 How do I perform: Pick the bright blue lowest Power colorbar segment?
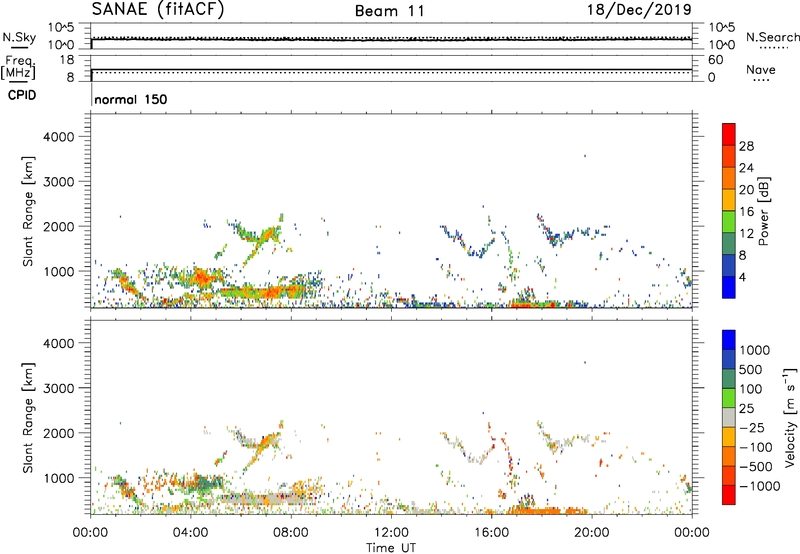click(729, 287)
